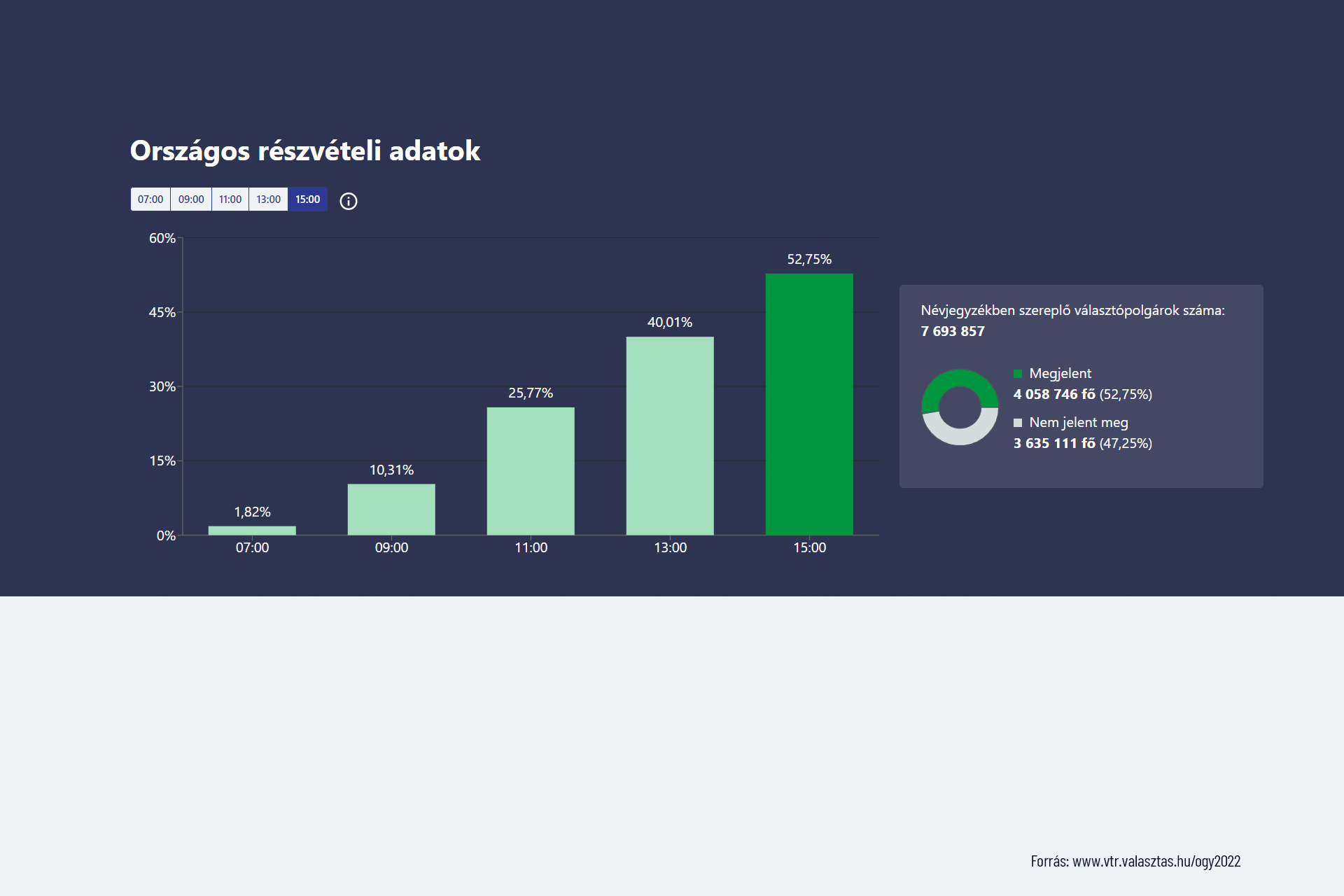Click the active 15:00 time tab
This screenshot has width=1344, height=896.
click(x=307, y=199)
